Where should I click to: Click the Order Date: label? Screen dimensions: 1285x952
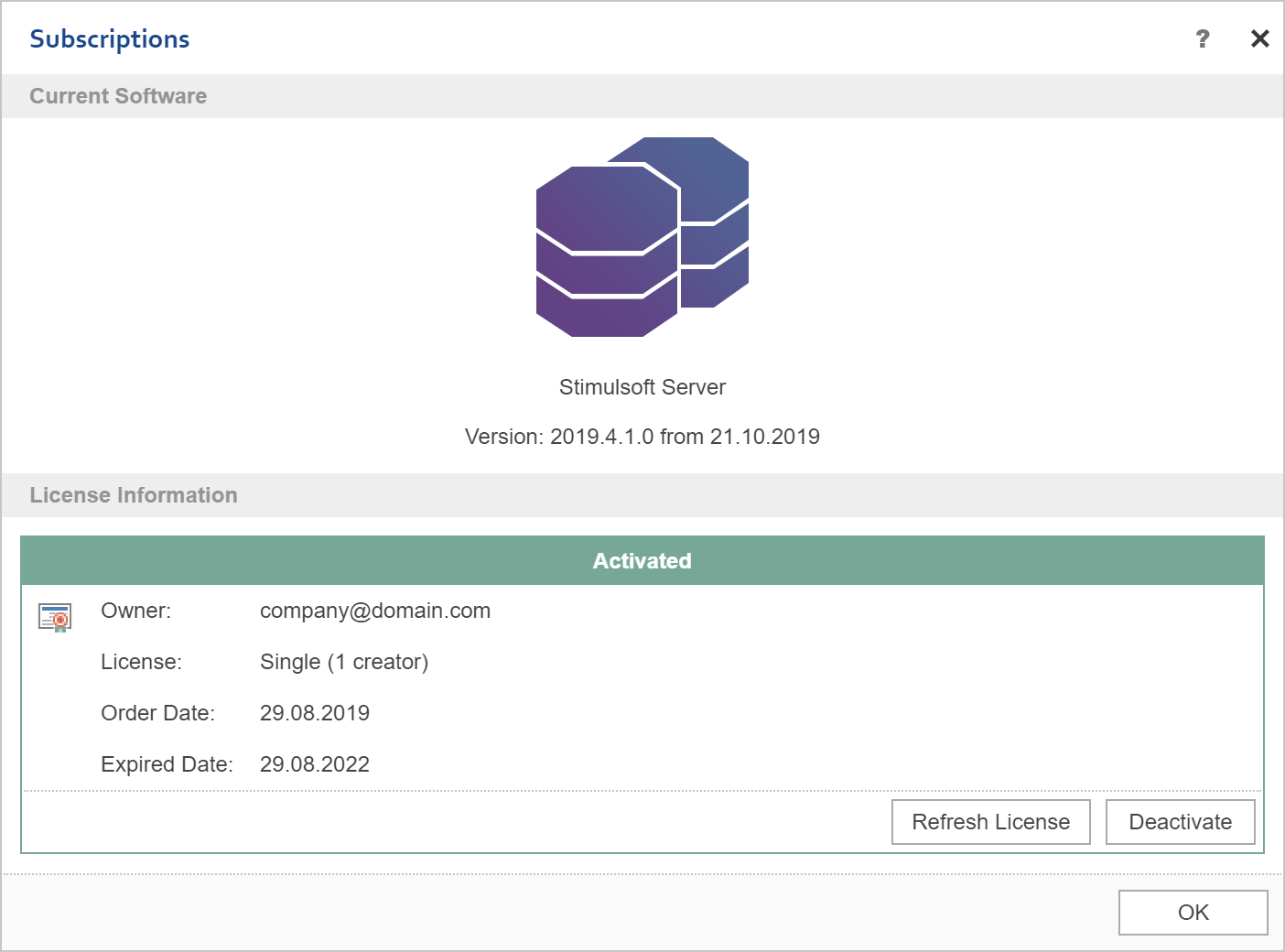(158, 713)
